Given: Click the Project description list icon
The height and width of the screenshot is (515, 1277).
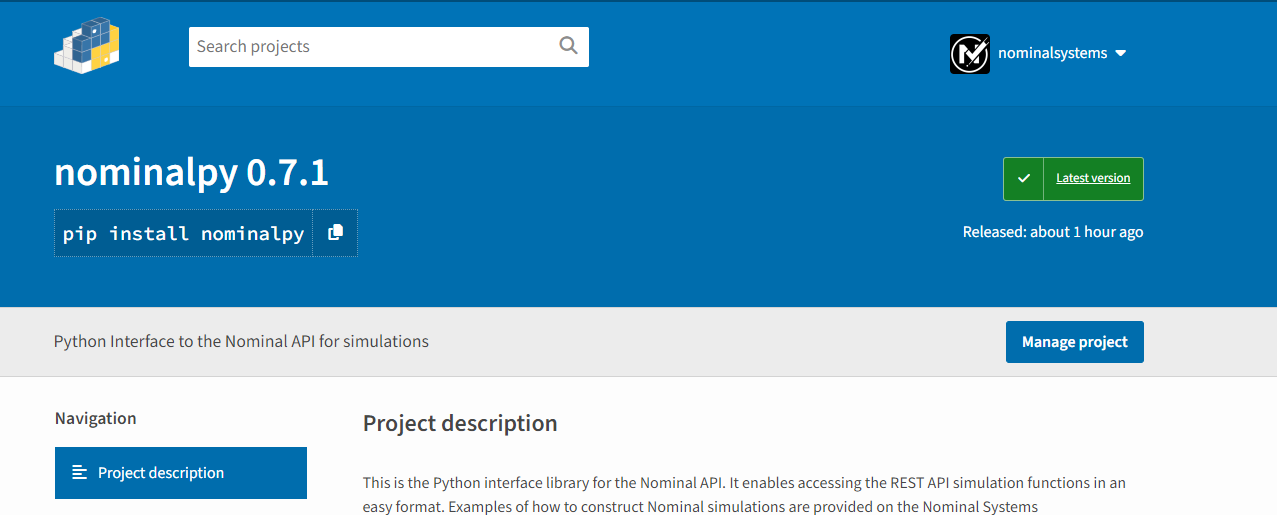Looking at the screenshot, I should coord(80,473).
